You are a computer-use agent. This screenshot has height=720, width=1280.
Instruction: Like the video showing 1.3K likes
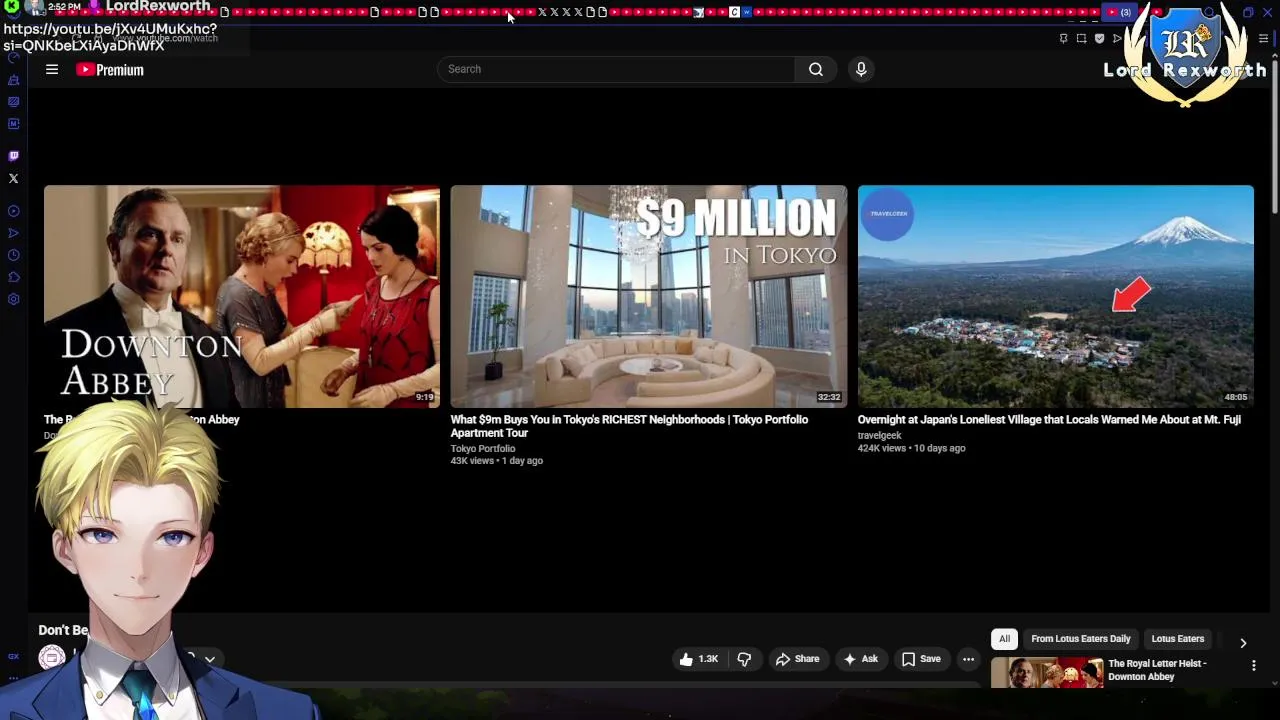coord(700,659)
